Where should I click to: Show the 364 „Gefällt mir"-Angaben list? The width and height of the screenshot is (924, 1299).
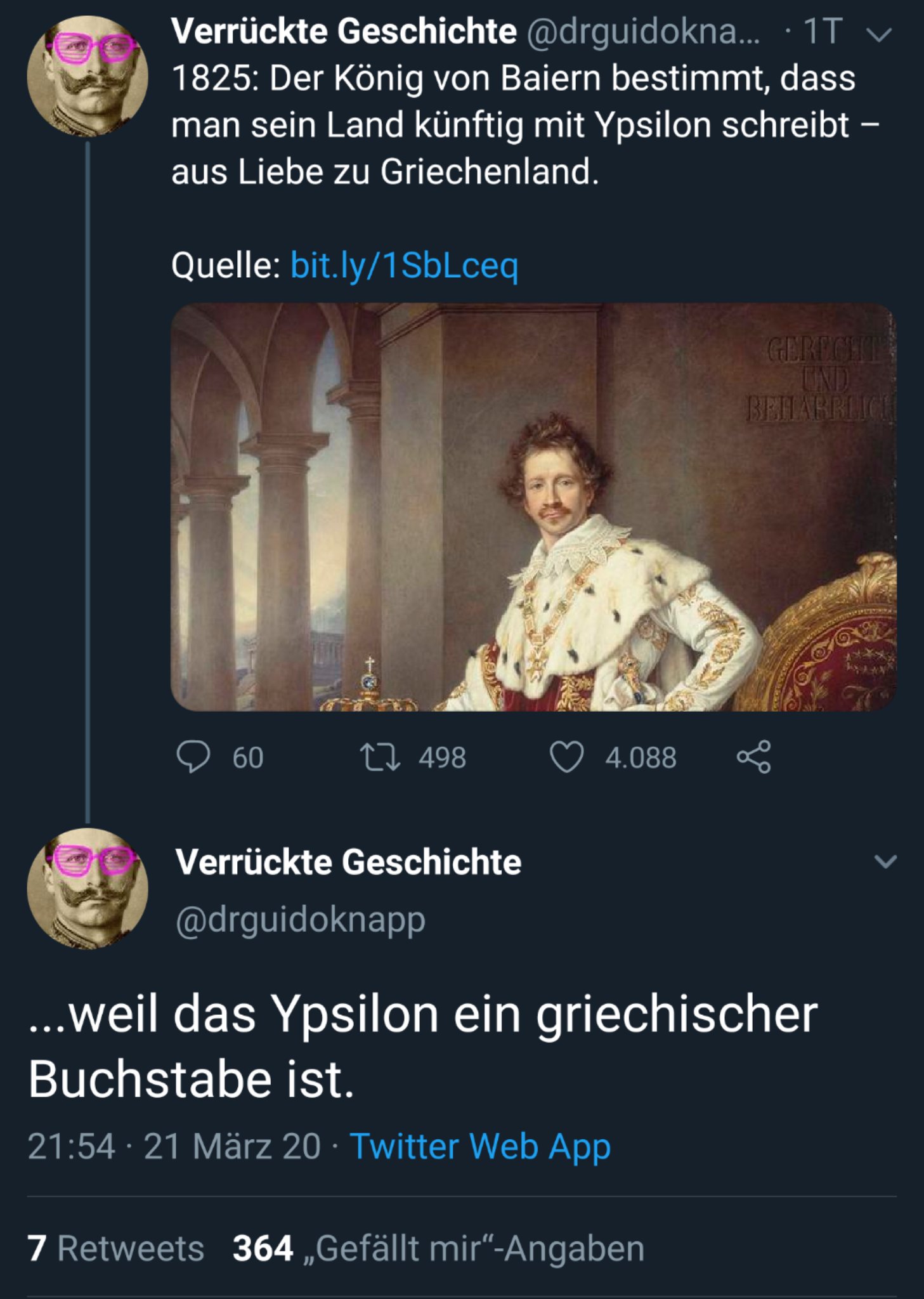[x=438, y=1248]
